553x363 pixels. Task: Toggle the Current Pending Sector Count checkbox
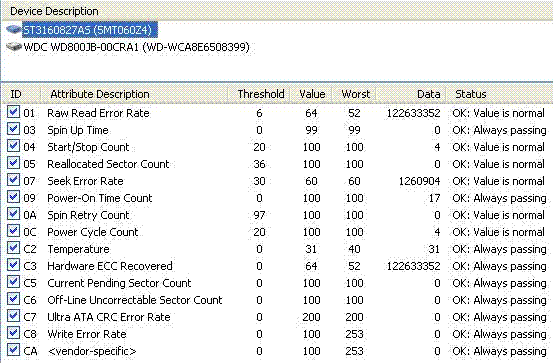coord(13,282)
